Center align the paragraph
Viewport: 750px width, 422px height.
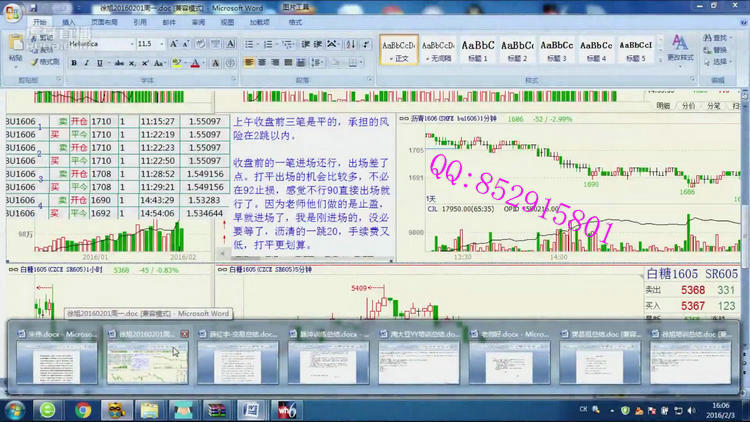(263, 63)
